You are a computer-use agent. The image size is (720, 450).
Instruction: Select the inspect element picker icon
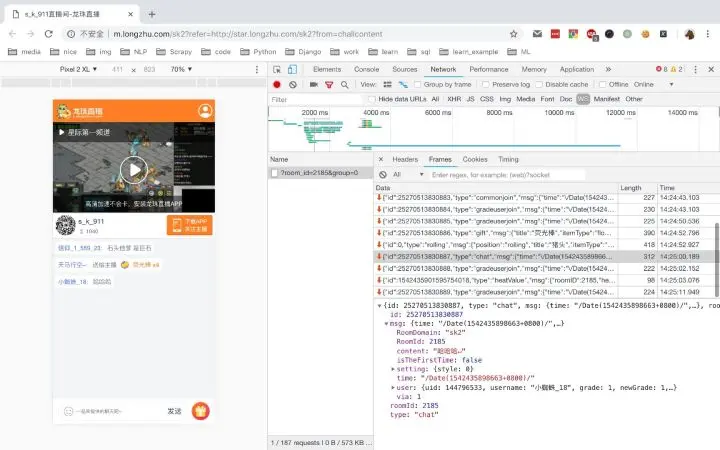276,69
